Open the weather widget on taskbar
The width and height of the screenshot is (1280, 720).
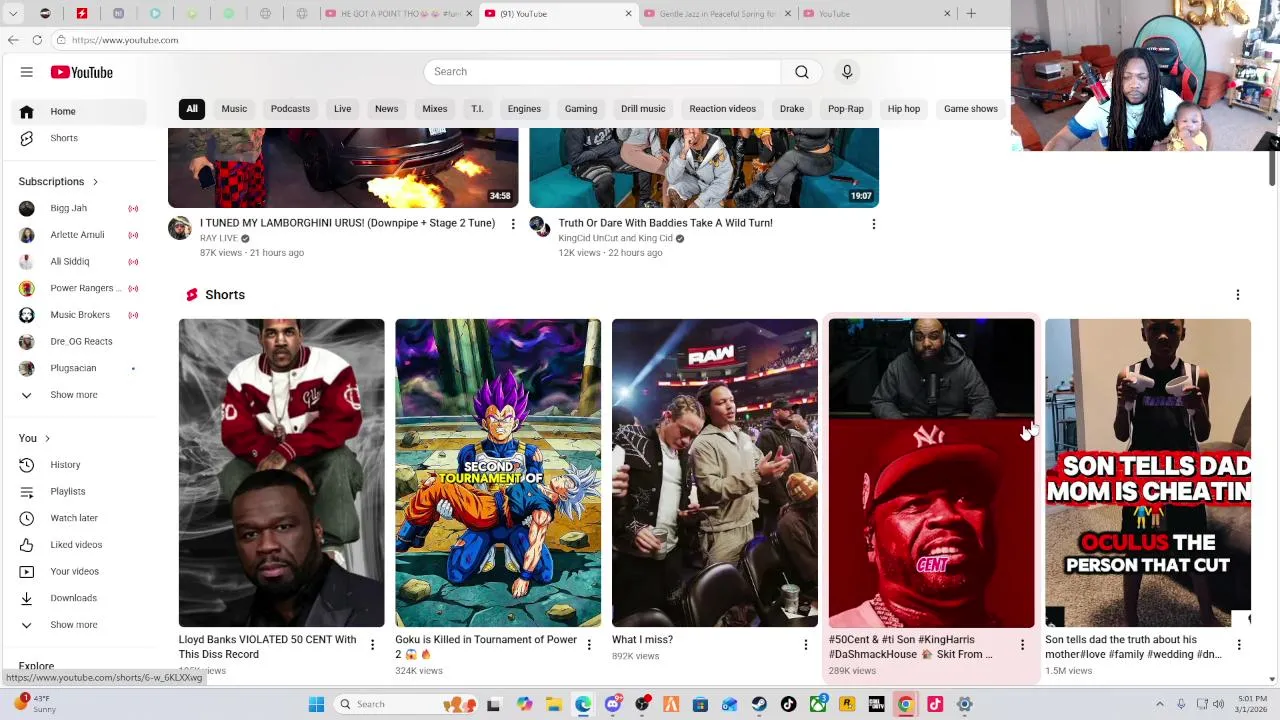(x=35, y=704)
